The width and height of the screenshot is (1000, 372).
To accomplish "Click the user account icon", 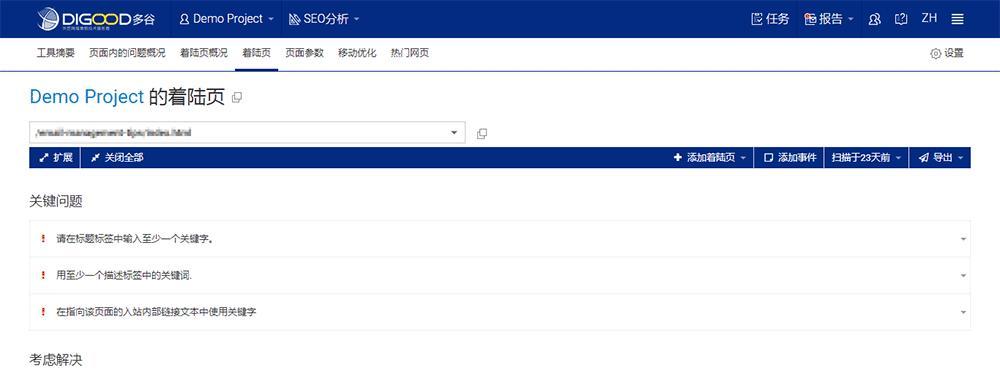I will click(x=874, y=19).
